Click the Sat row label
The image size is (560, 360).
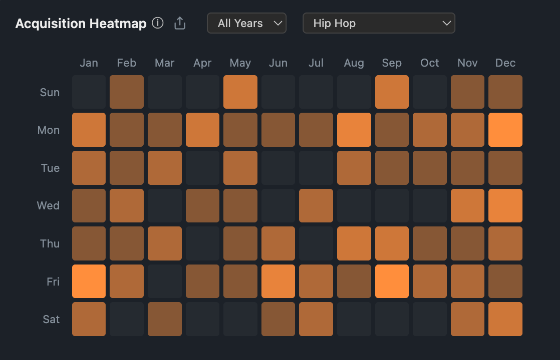click(x=51, y=319)
